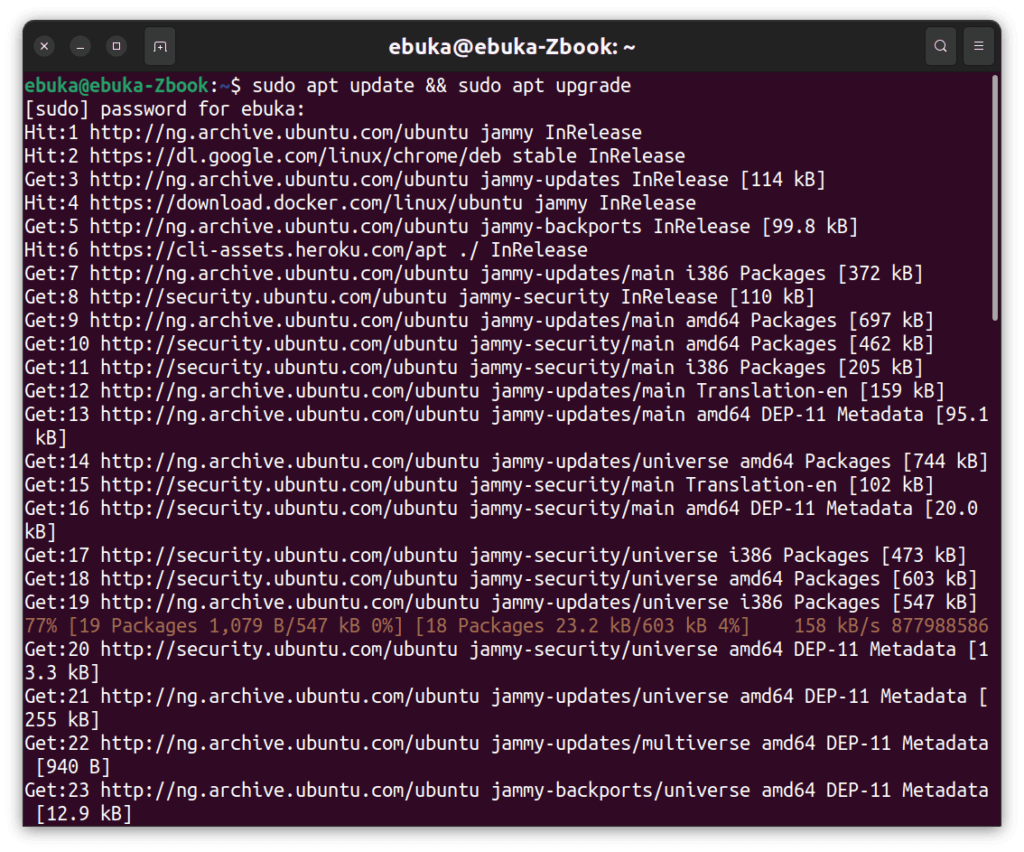The height and width of the screenshot is (852, 1024).
Task: Click the 'Get:17' line with [473 kB]
Action: (x=495, y=556)
